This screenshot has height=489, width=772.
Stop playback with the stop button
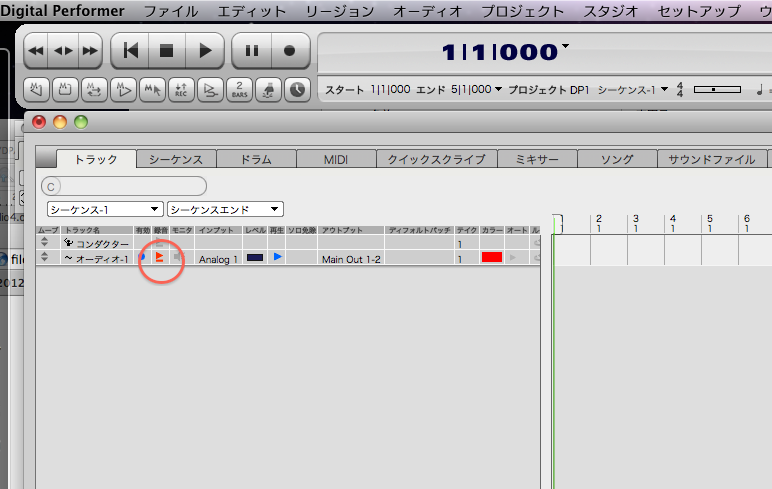pyautogui.click(x=166, y=51)
